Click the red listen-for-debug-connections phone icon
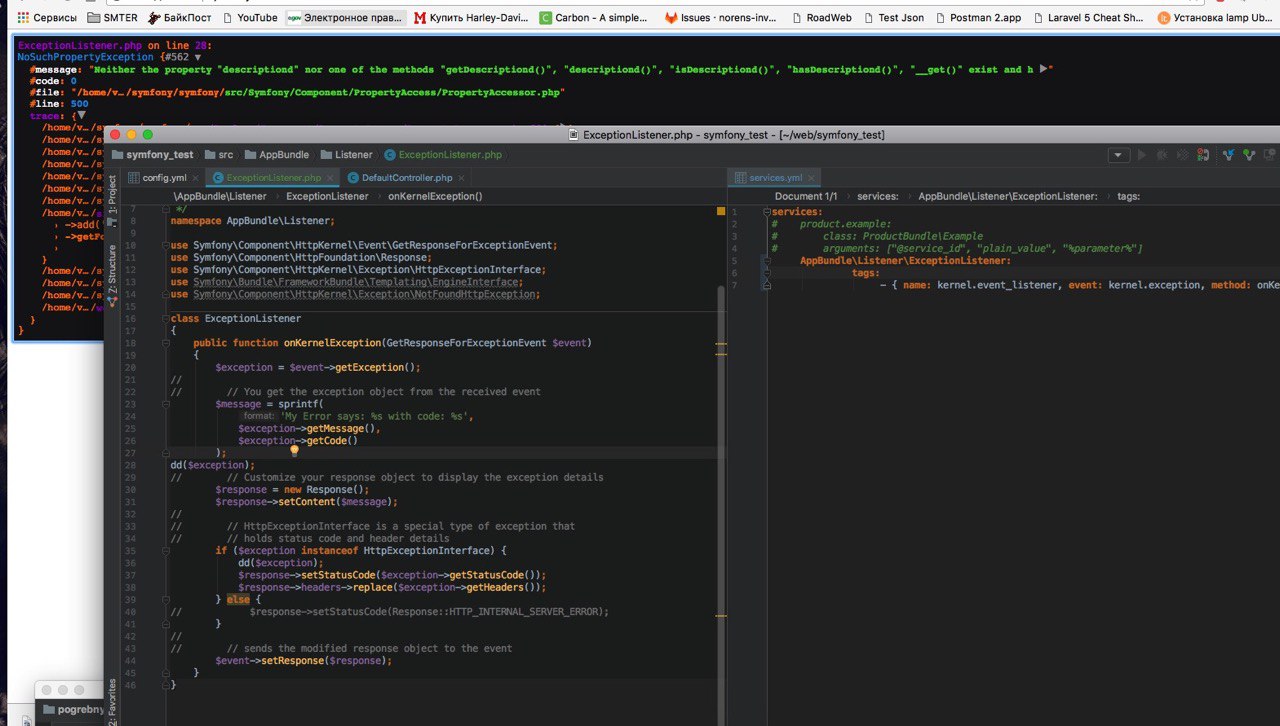Viewport: 1280px width, 726px height. click(x=1203, y=155)
